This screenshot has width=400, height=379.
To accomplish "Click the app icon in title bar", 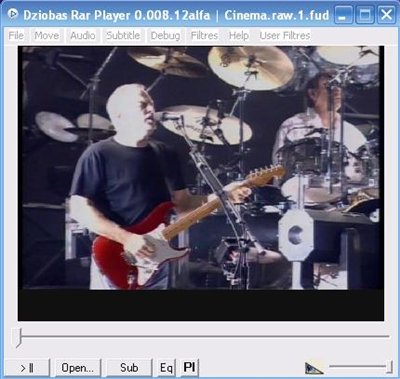I will click(13, 14).
